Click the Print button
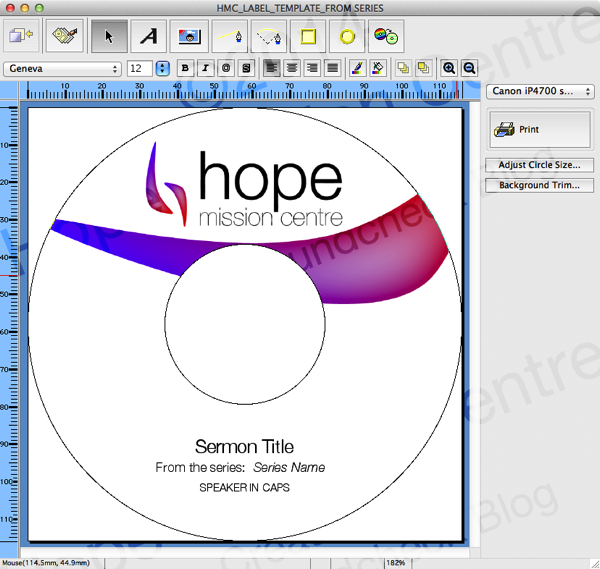600x569 pixels. coord(540,130)
